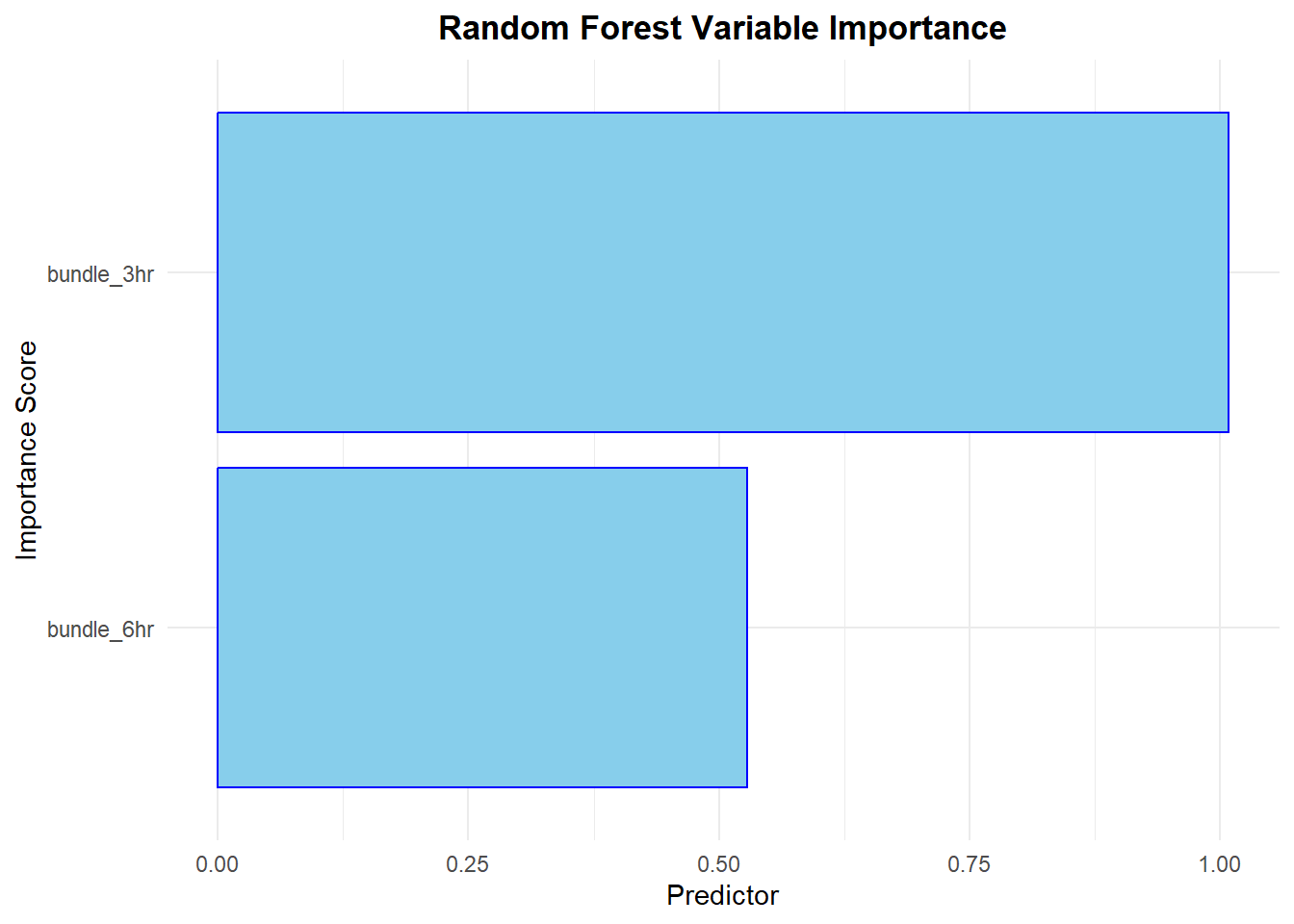Click the bundle_3hr axis label

click(100, 274)
